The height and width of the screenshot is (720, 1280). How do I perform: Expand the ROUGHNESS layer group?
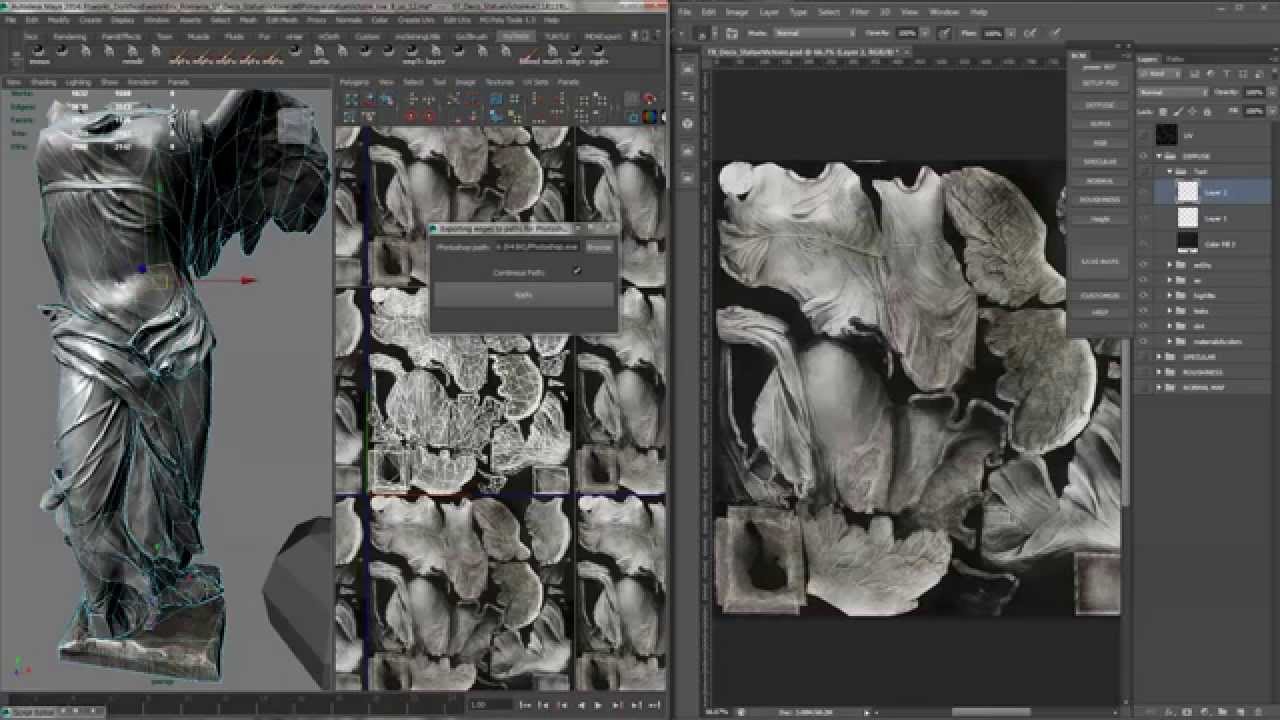1159,372
